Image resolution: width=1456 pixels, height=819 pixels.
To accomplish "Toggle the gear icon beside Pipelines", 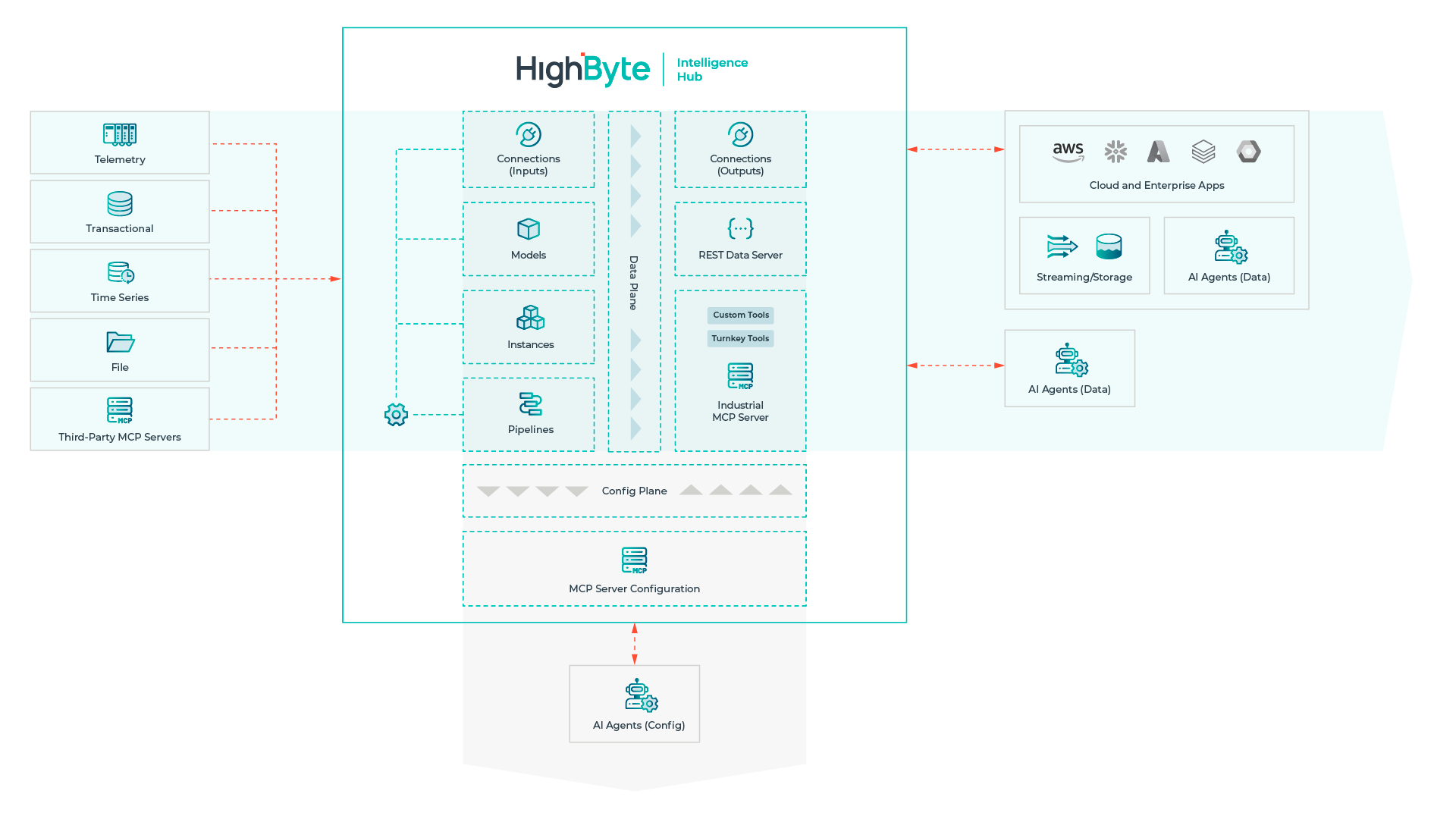I will click(396, 416).
